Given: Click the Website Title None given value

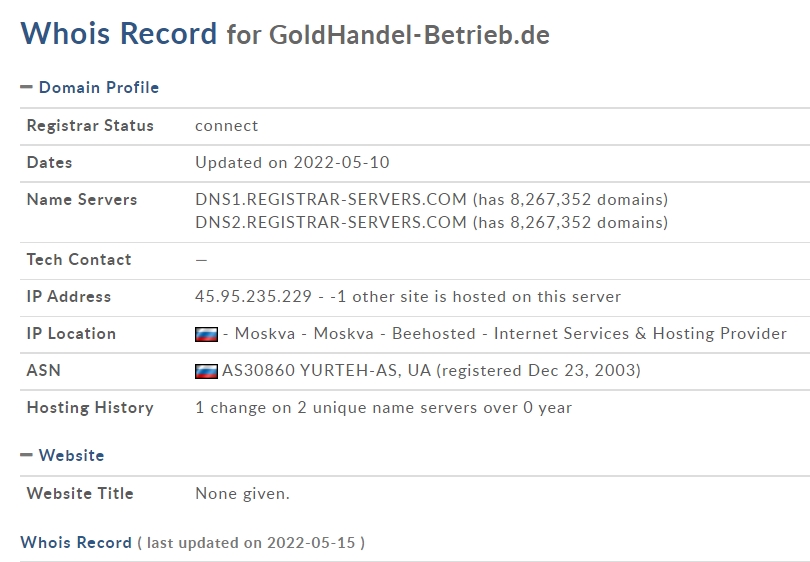Looking at the screenshot, I should click(x=242, y=493).
